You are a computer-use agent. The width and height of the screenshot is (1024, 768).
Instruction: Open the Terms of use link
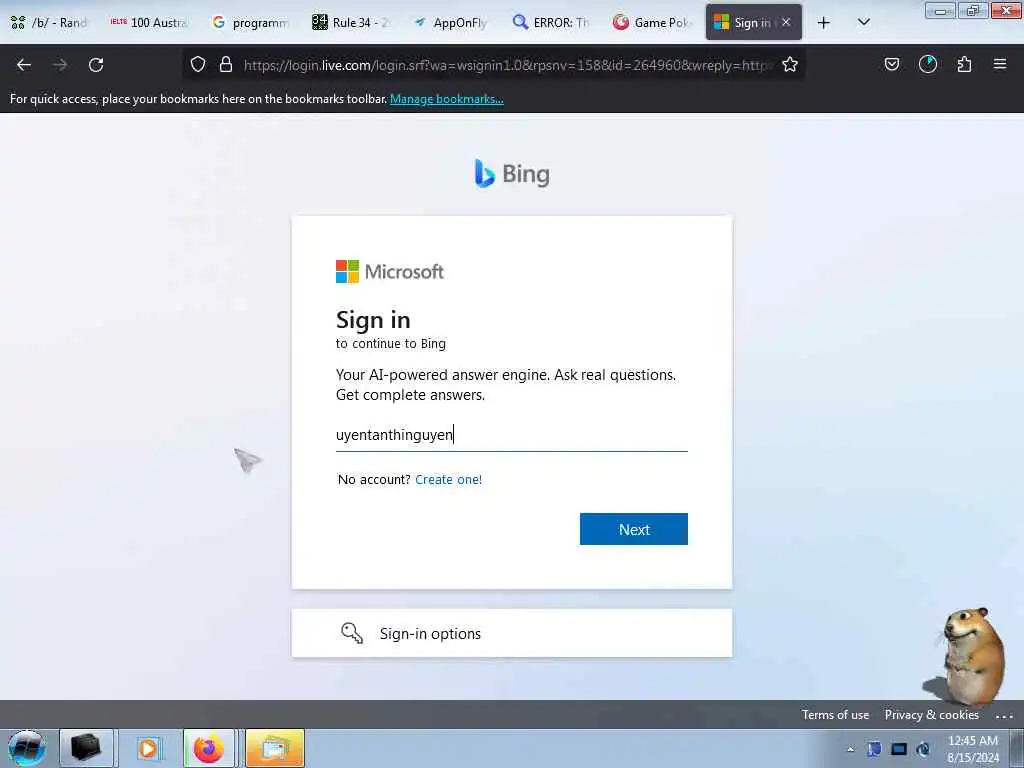(835, 714)
